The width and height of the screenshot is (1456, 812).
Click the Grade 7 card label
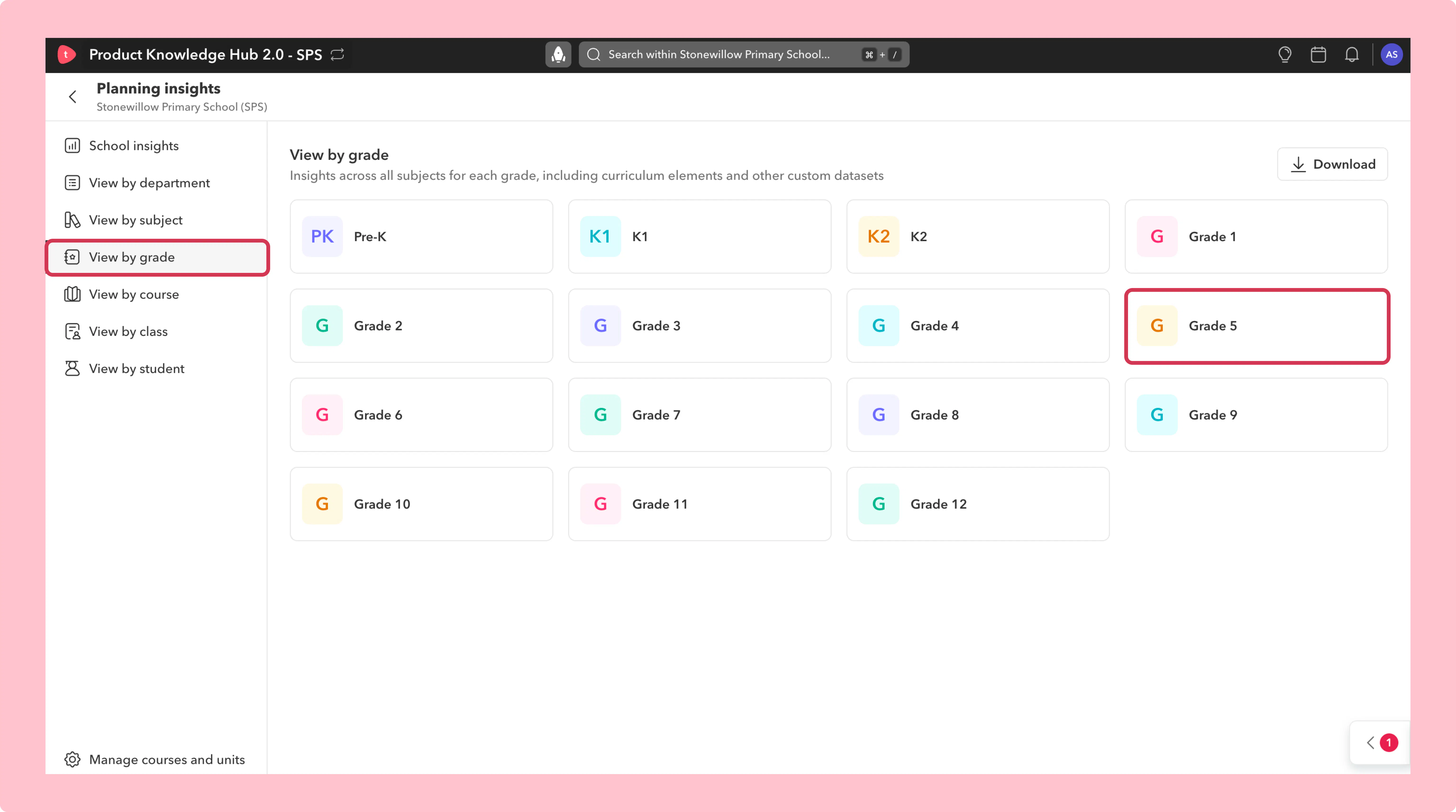[656, 415]
